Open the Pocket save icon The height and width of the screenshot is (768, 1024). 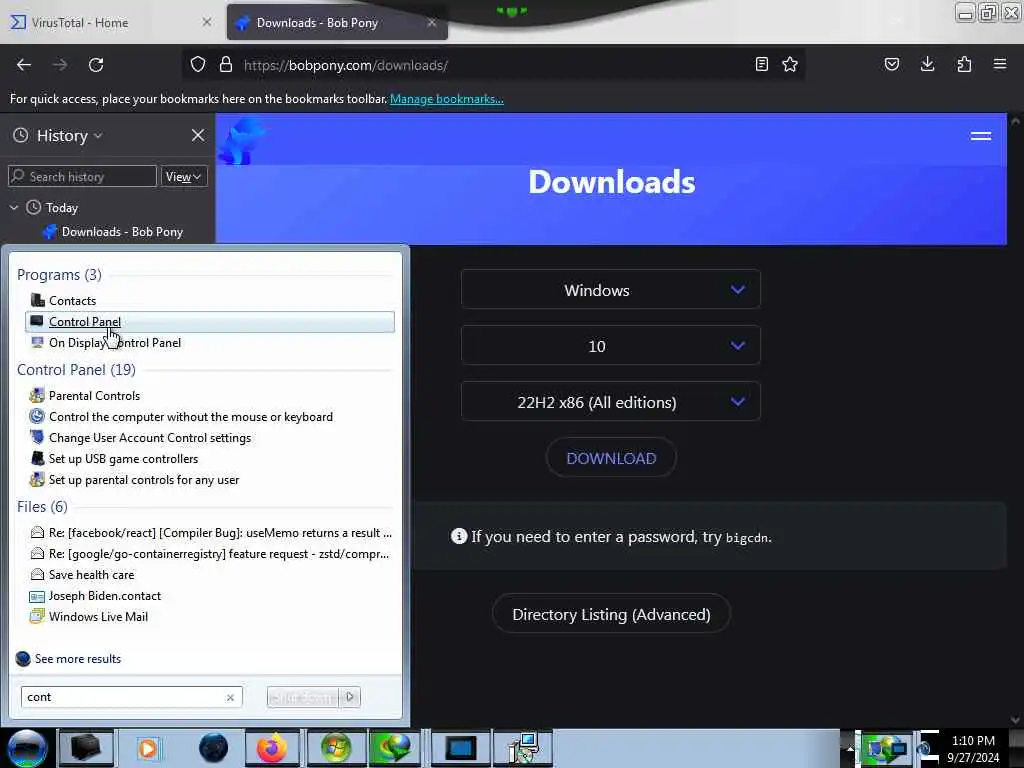click(x=891, y=64)
